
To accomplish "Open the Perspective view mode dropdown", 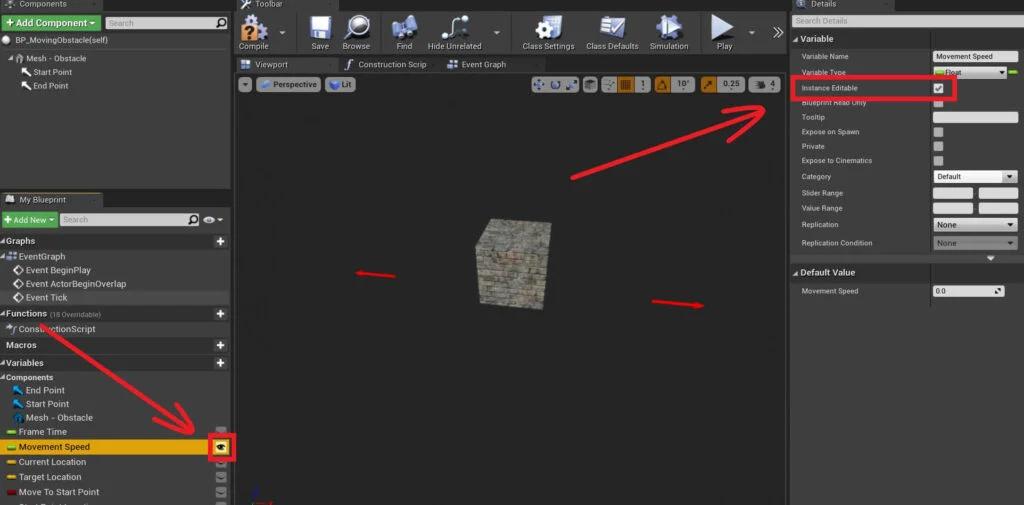I will tap(288, 85).
